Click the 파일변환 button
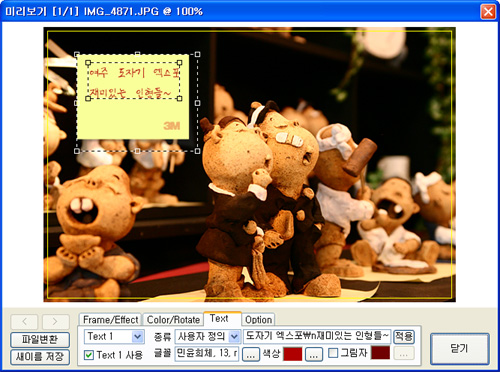The image size is (500, 372). coord(40,340)
